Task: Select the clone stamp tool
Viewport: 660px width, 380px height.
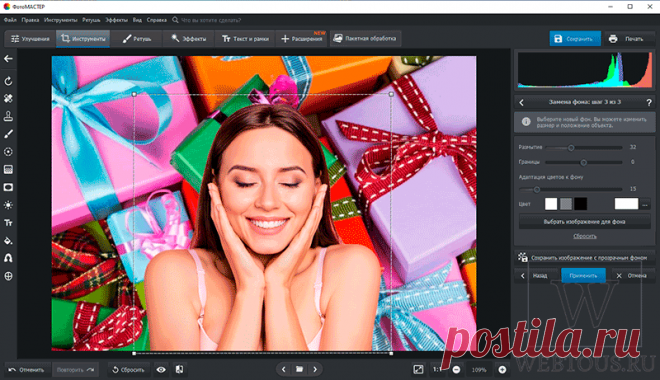Action: click(x=8, y=116)
